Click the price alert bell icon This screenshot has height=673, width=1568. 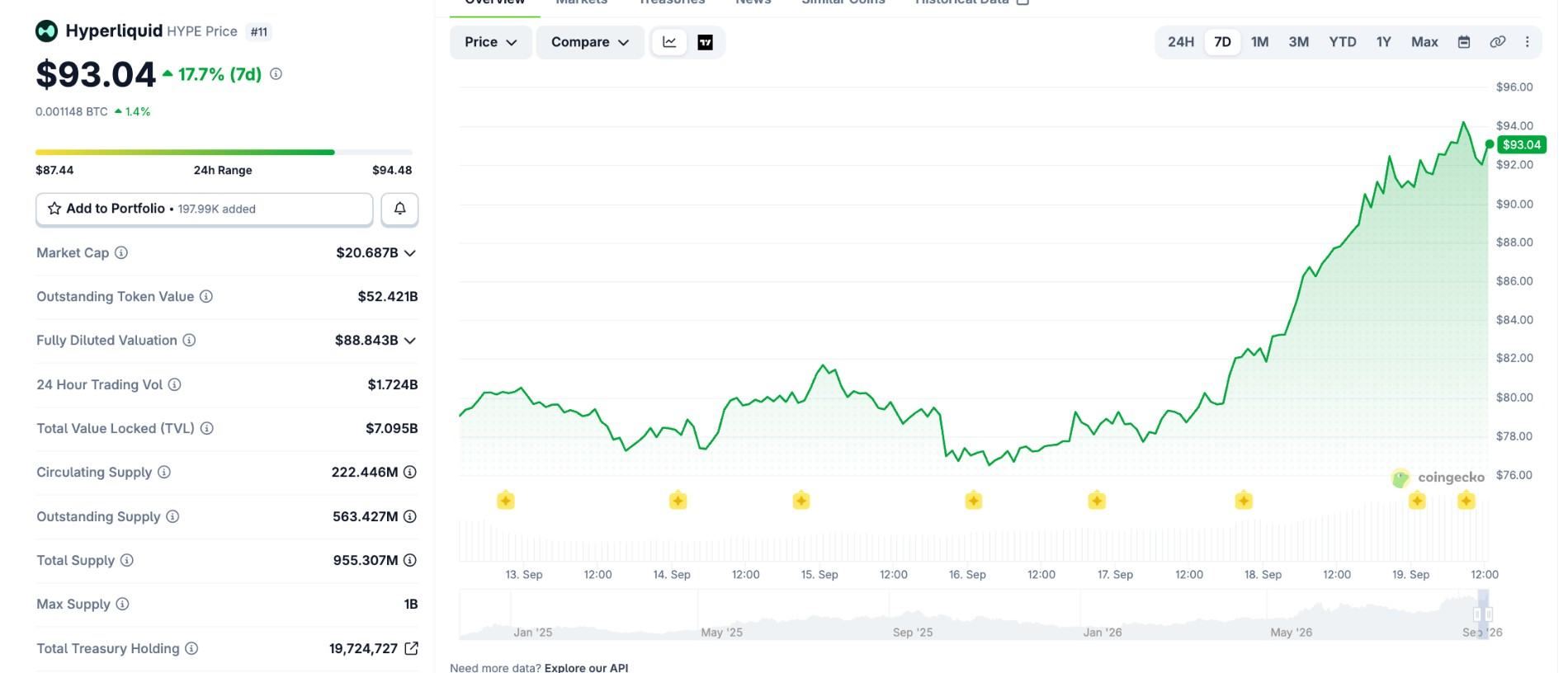(399, 209)
